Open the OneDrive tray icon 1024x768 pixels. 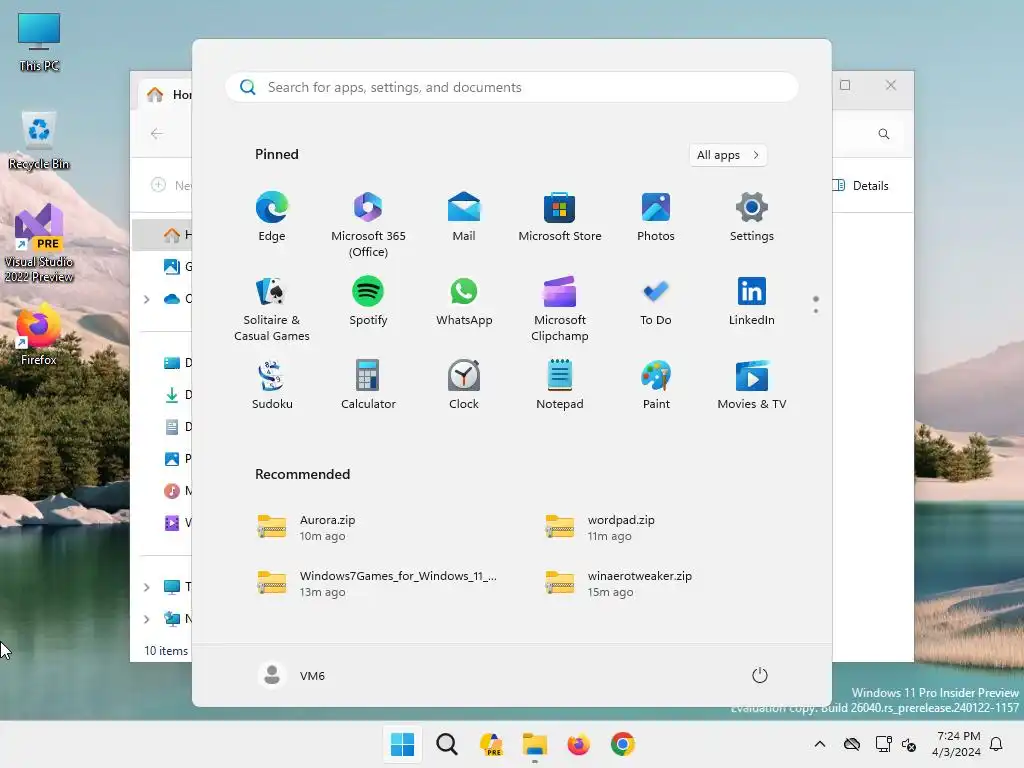852,744
